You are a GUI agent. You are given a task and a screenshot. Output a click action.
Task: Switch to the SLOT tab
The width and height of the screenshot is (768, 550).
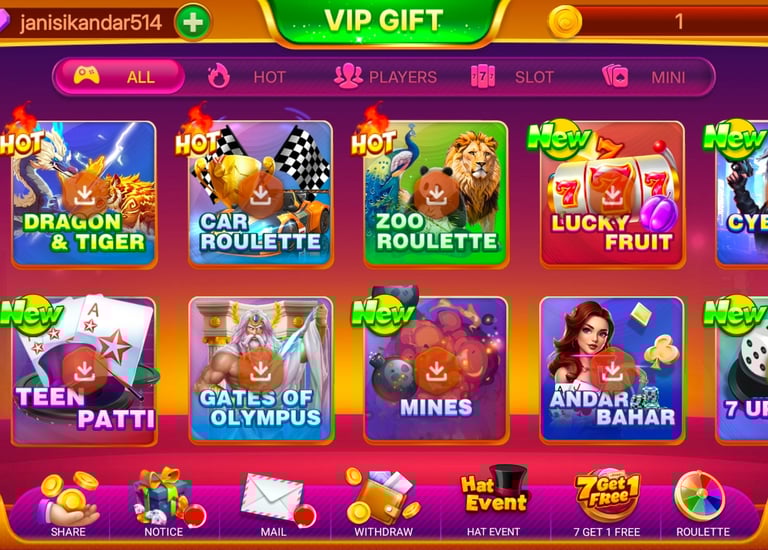(x=512, y=77)
